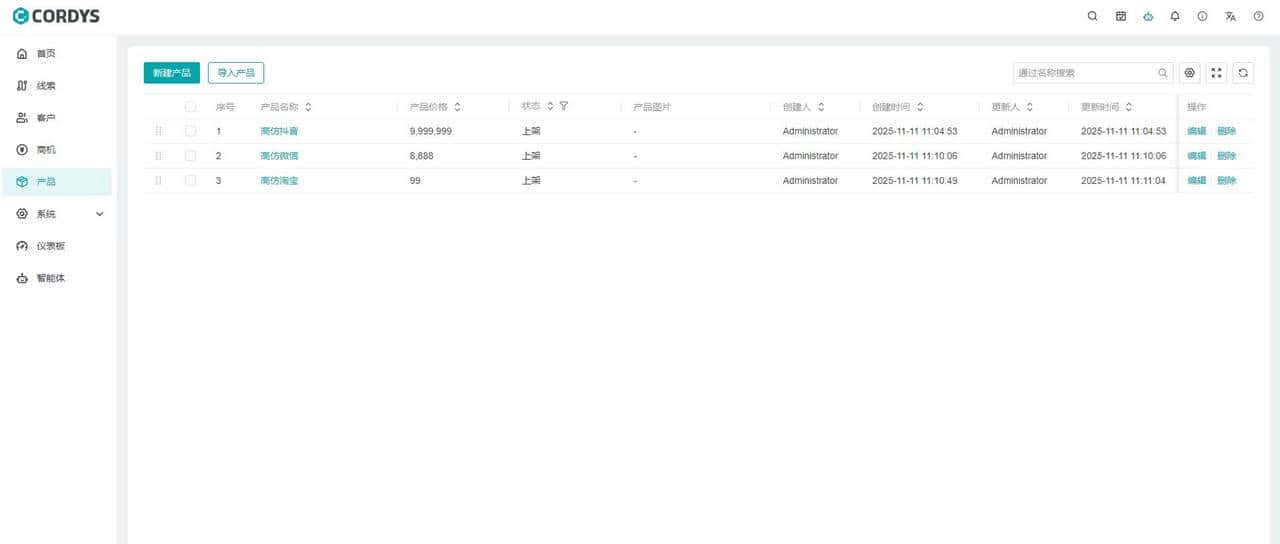
Task: Click the info circle icon in top bar
Action: (1203, 16)
